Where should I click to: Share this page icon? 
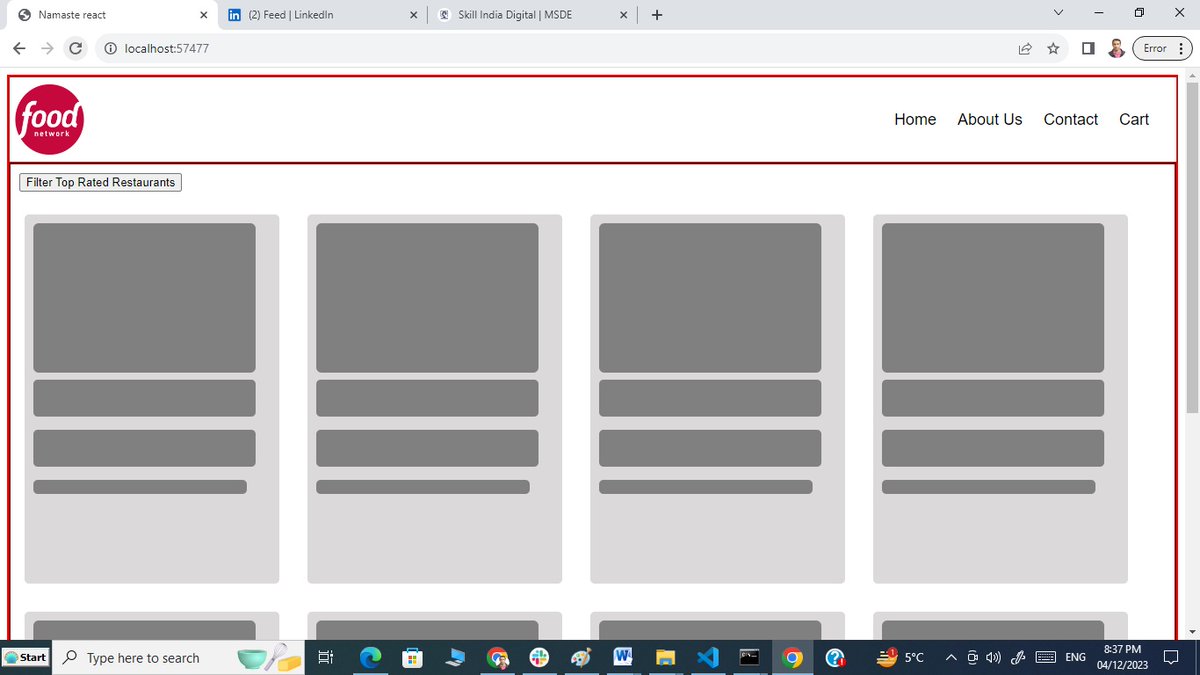(x=1025, y=48)
